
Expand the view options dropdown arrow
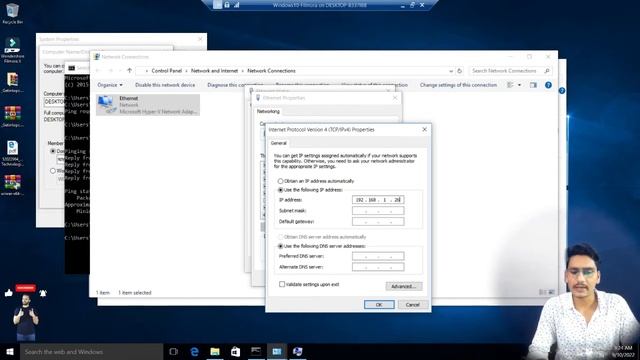click(519, 85)
